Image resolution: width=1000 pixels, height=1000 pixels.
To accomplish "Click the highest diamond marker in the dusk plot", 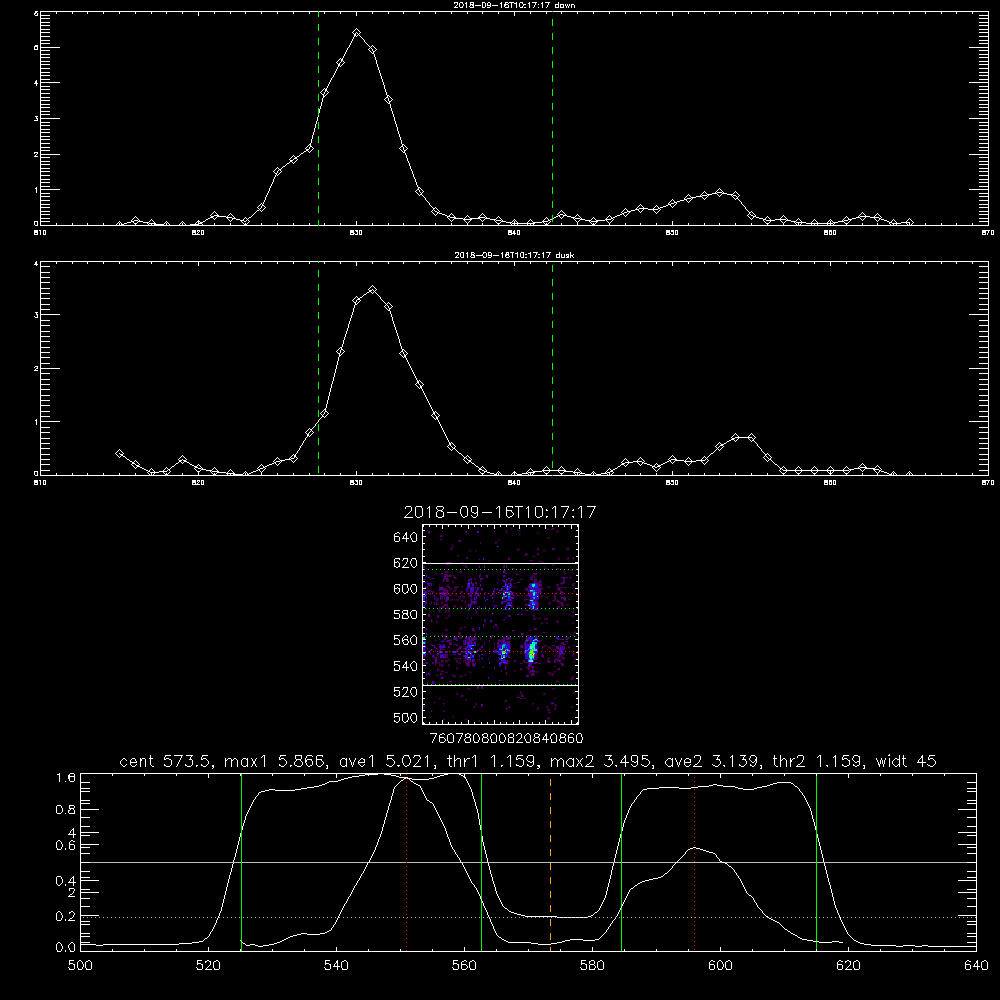I will 372,290.
